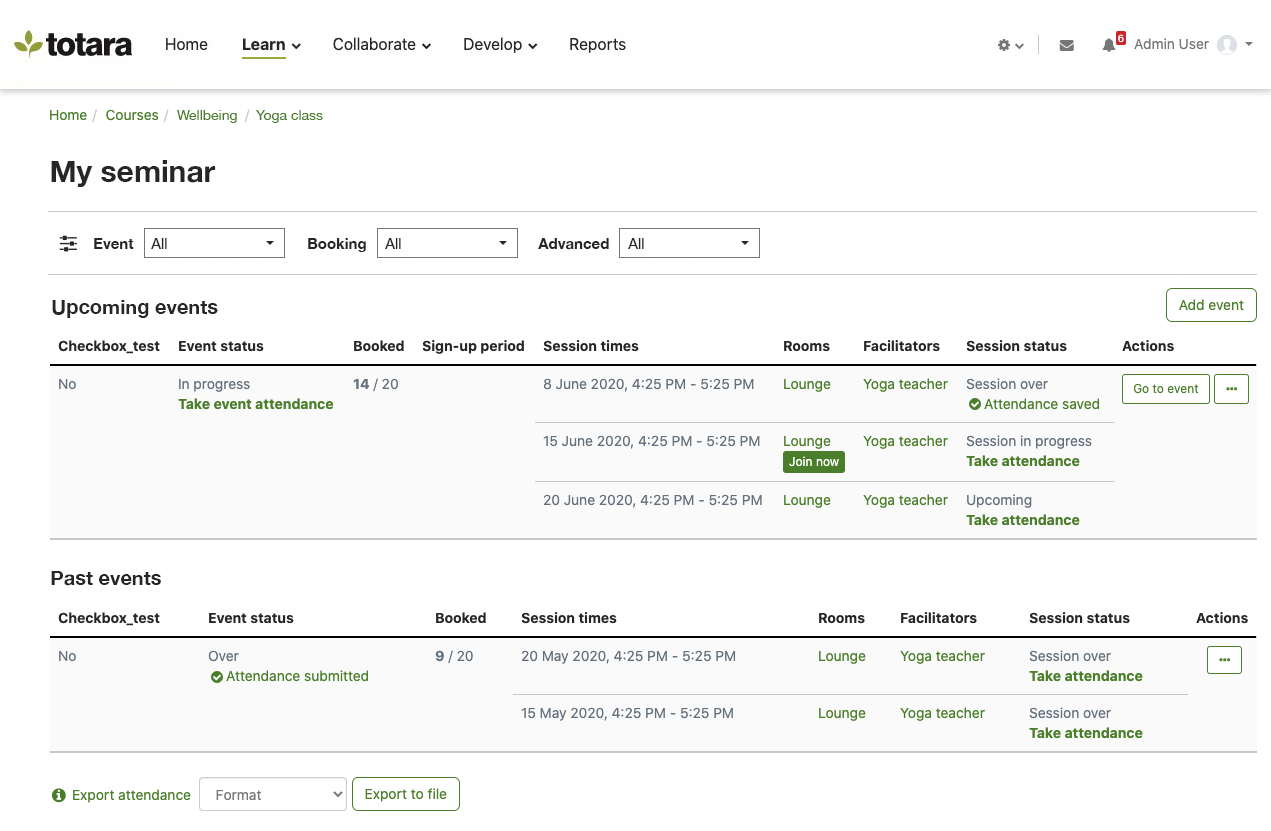
Task: Click the filter sliders icon
Action: [68, 243]
